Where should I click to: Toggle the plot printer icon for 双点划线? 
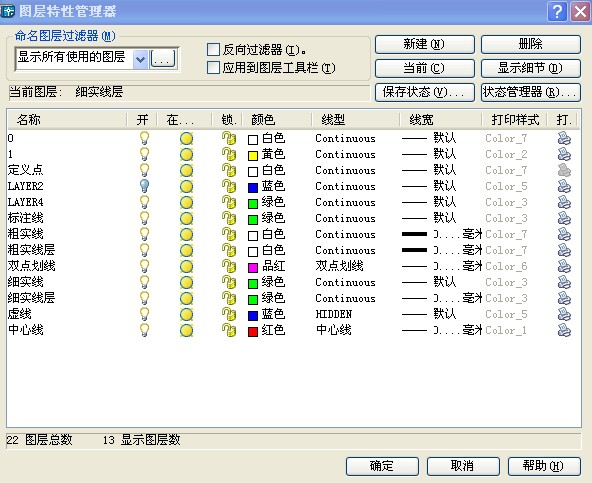(x=564, y=266)
